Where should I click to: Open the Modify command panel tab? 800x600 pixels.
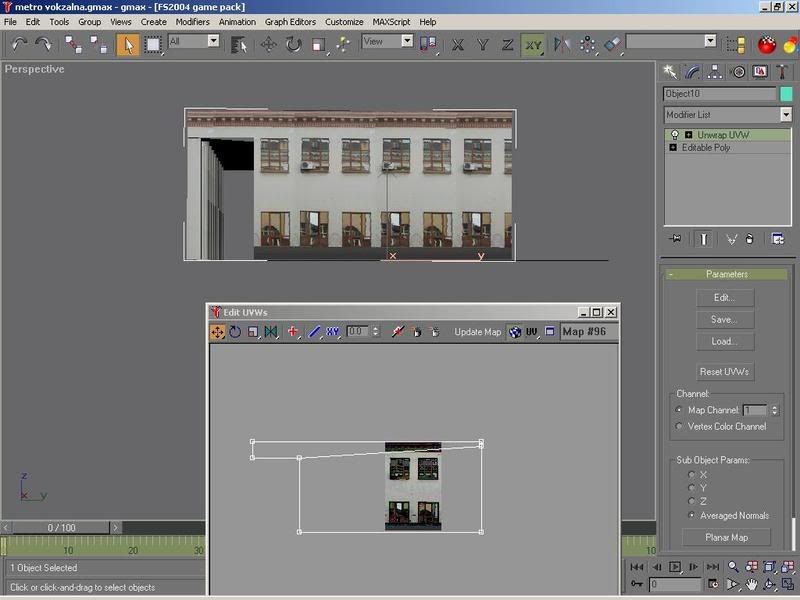point(691,72)
